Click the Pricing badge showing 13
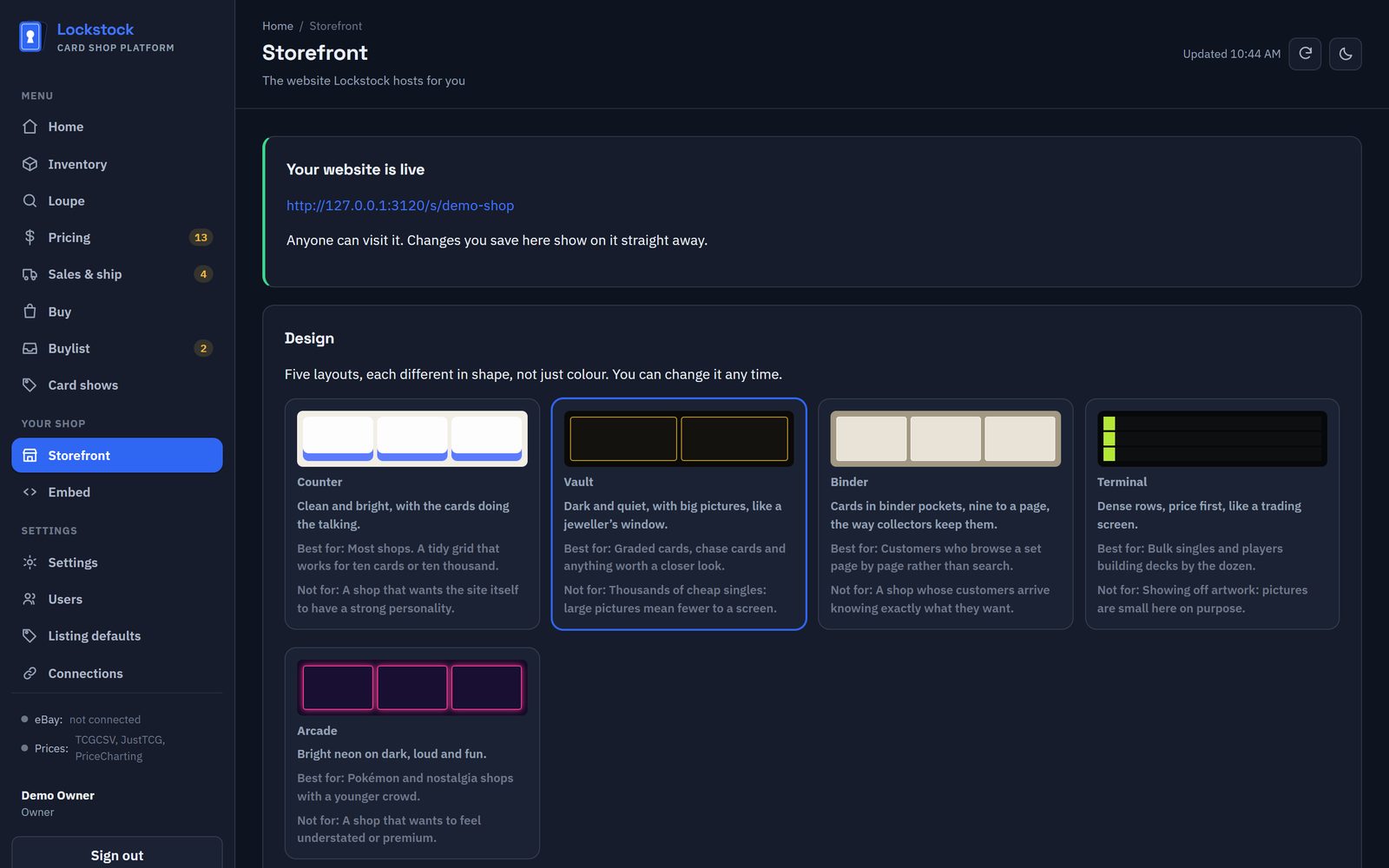The height and width of the screenshot is (868, 1389). pyautogui.click(x=201, y=237)
